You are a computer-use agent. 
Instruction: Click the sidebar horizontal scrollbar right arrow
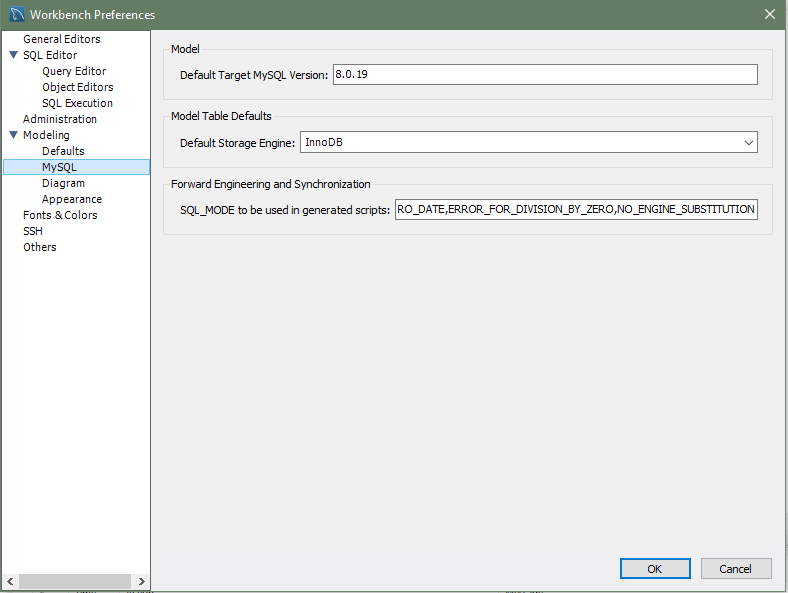click(142, 581)
